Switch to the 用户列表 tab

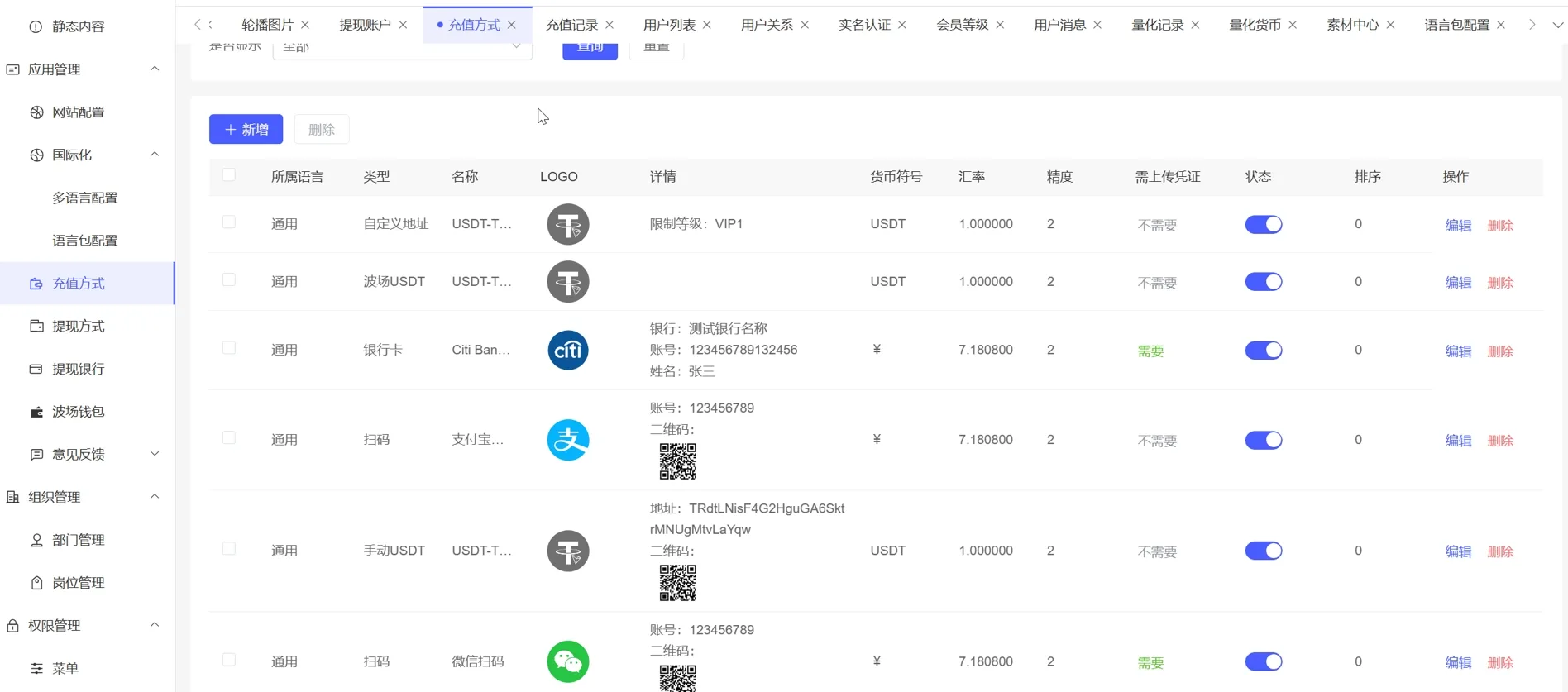tap(669, 25)
